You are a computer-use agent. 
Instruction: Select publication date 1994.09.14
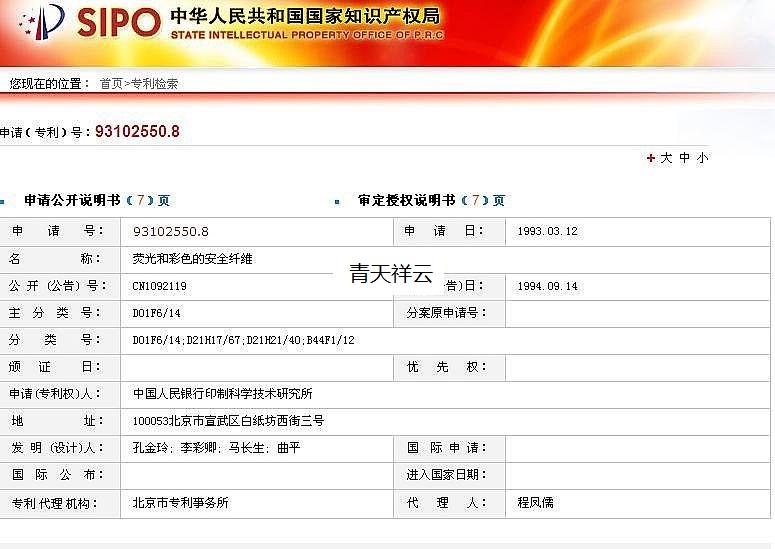click(548, 286)
